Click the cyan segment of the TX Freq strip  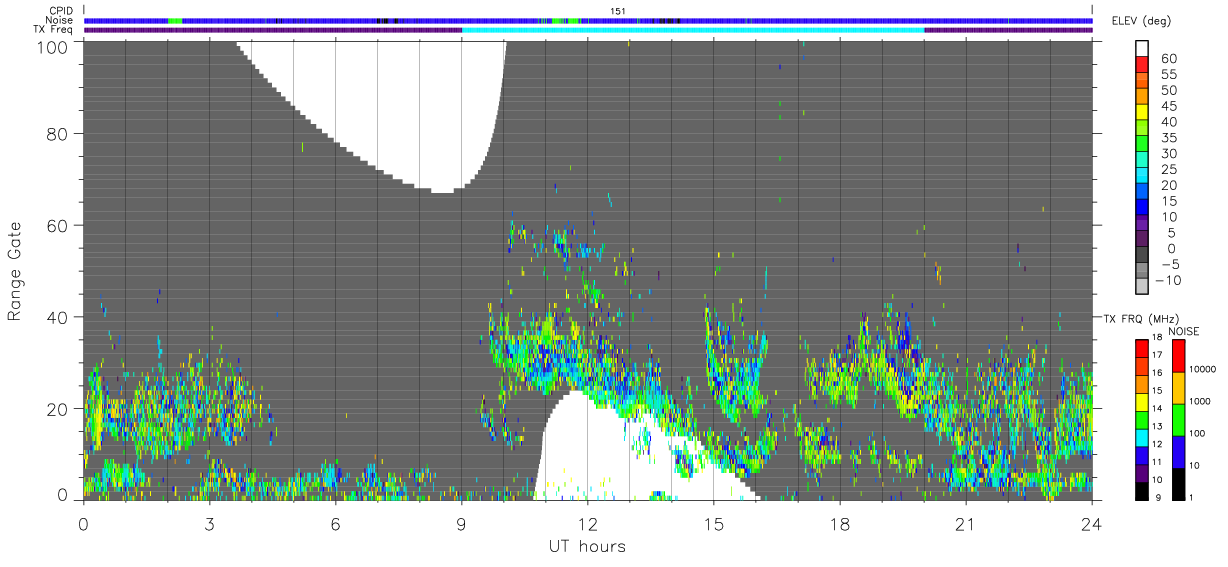tap(693, 30)
